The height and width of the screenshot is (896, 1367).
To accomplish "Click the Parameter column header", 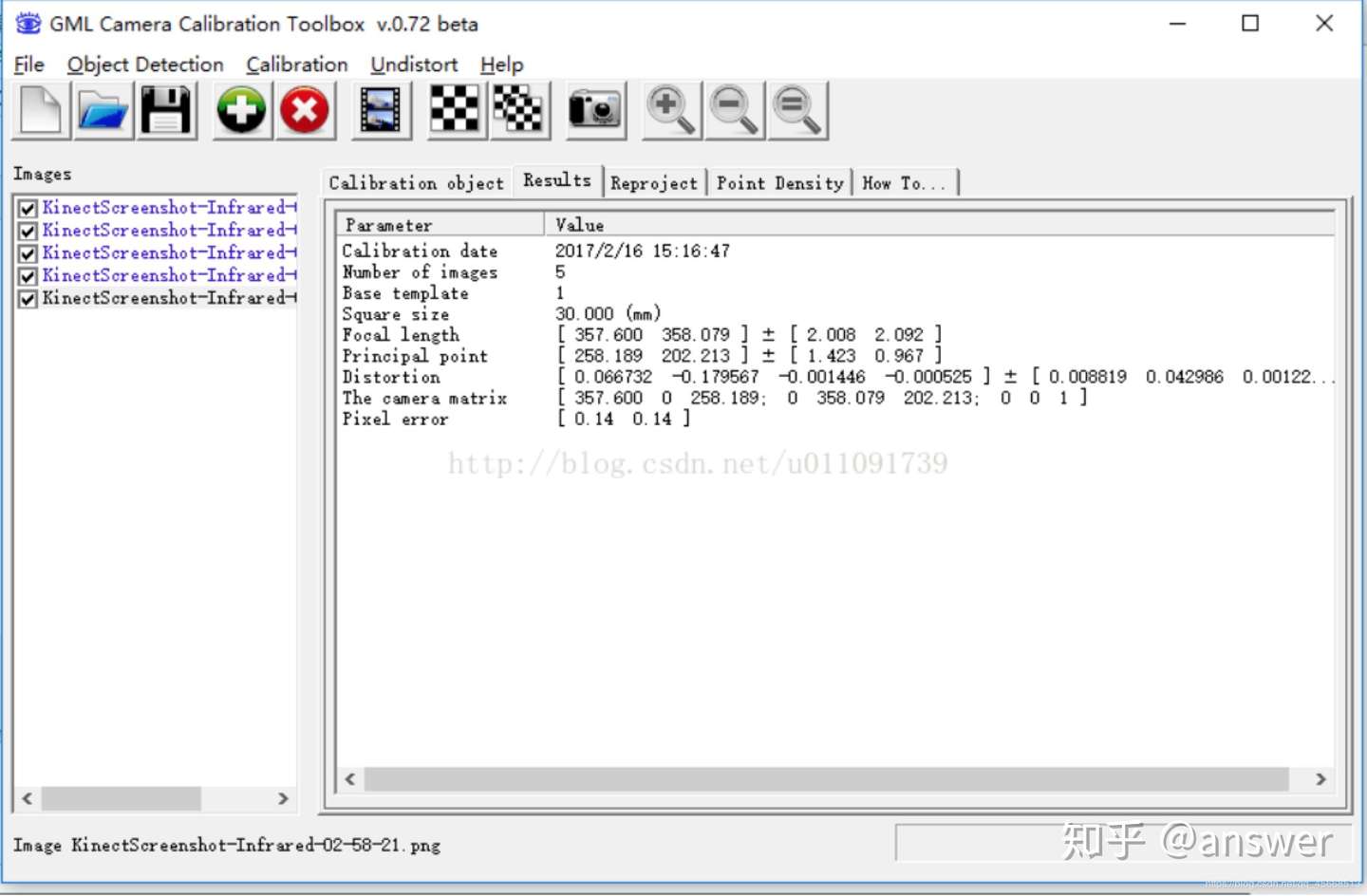I will (x=440, y=225).
